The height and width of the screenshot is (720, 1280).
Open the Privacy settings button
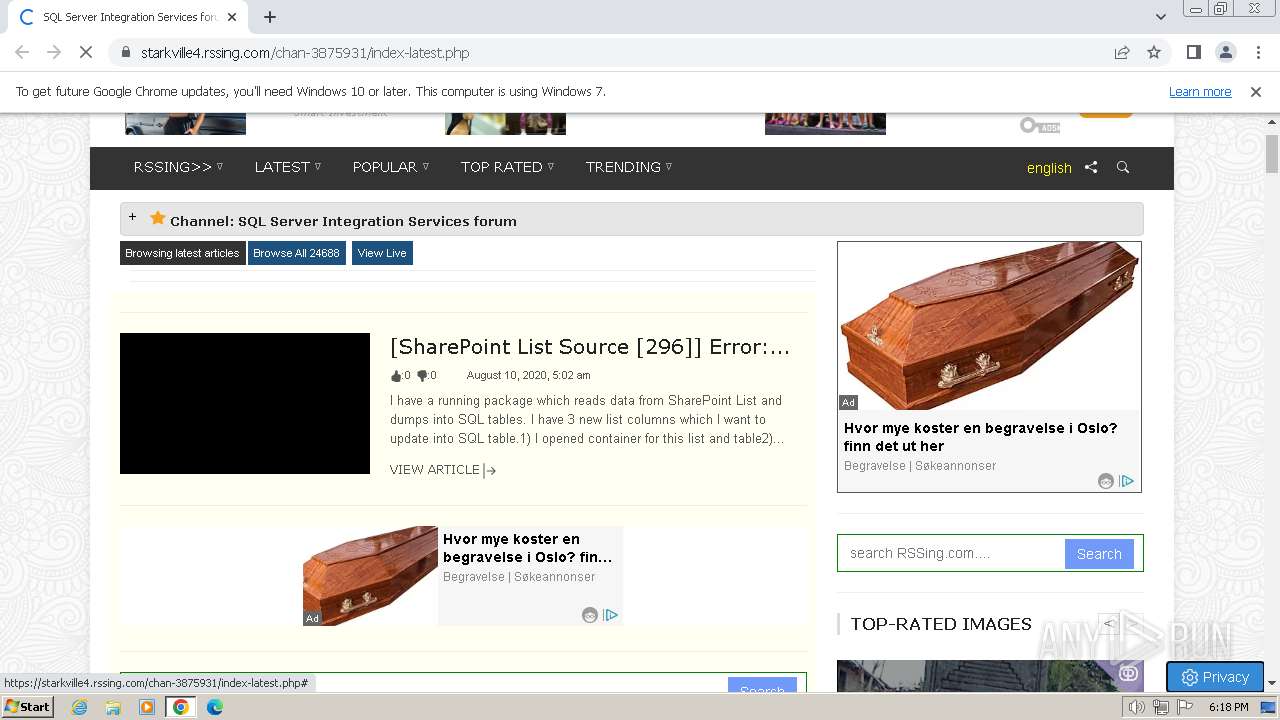tap(1215, 677)
